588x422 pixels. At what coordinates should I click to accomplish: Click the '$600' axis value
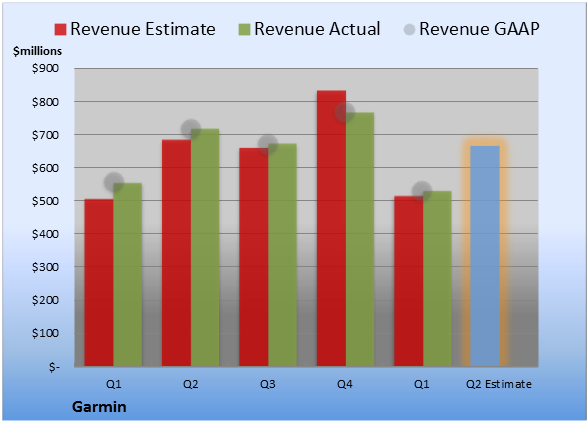[45, 168]
